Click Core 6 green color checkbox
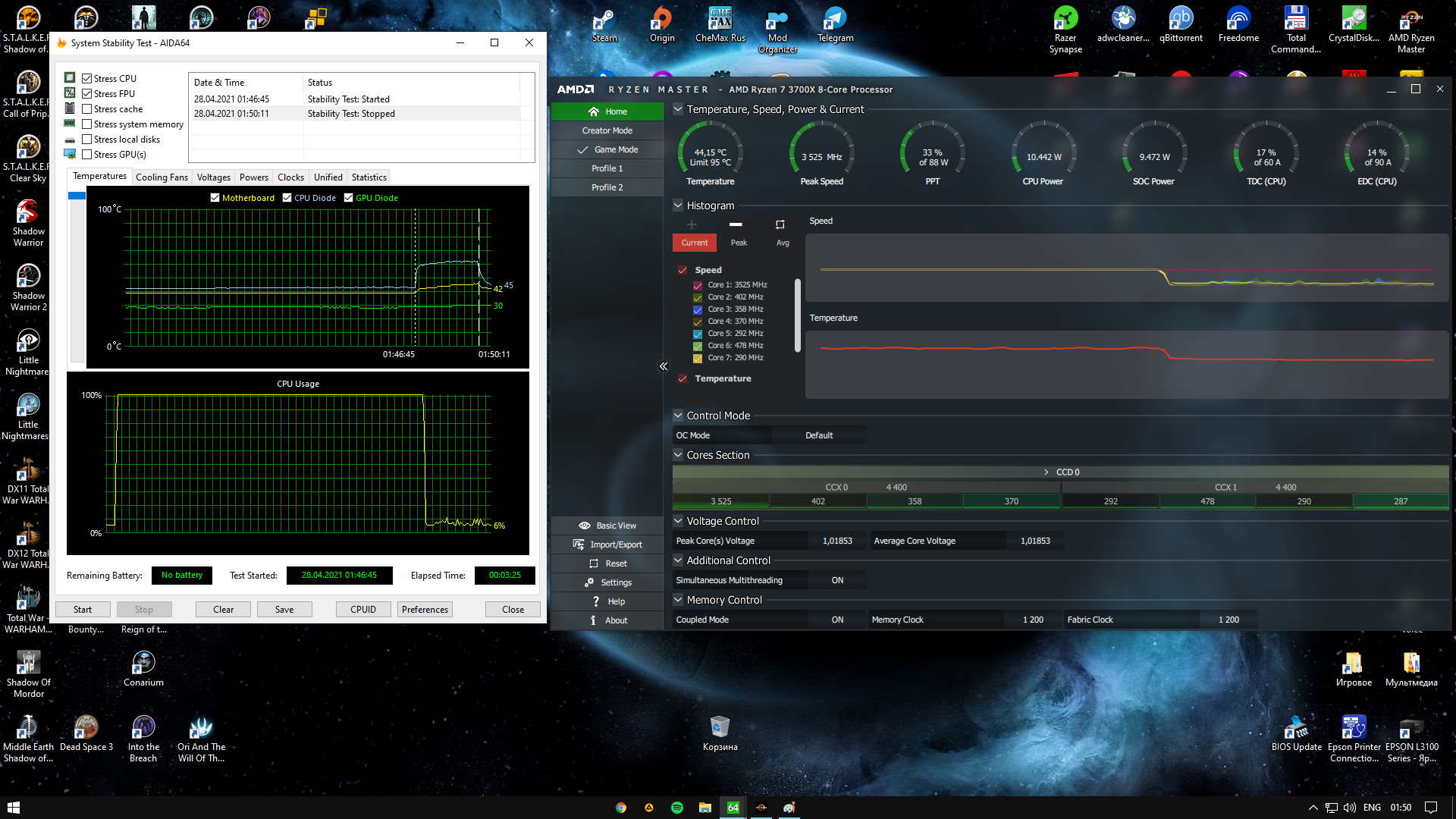1456x819 pixels. 698,347
